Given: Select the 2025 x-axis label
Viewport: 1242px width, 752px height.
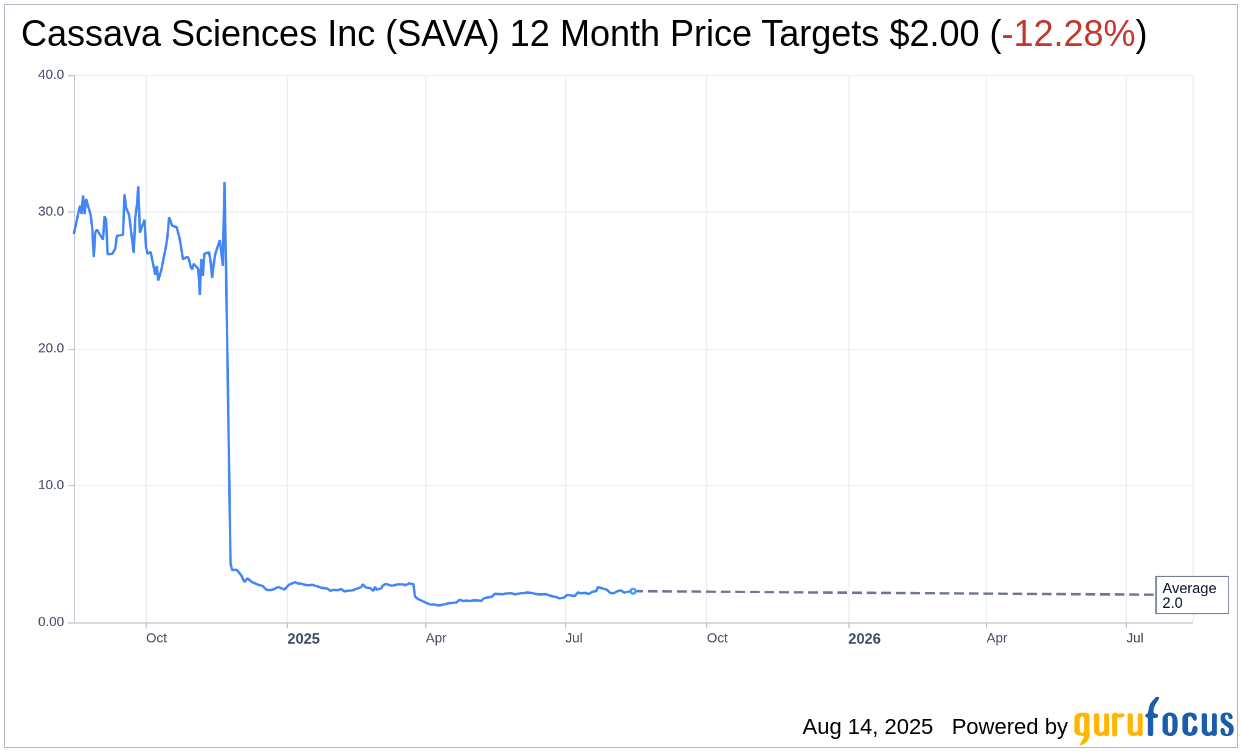Looking at the screenshot, I should pos(303,638).
